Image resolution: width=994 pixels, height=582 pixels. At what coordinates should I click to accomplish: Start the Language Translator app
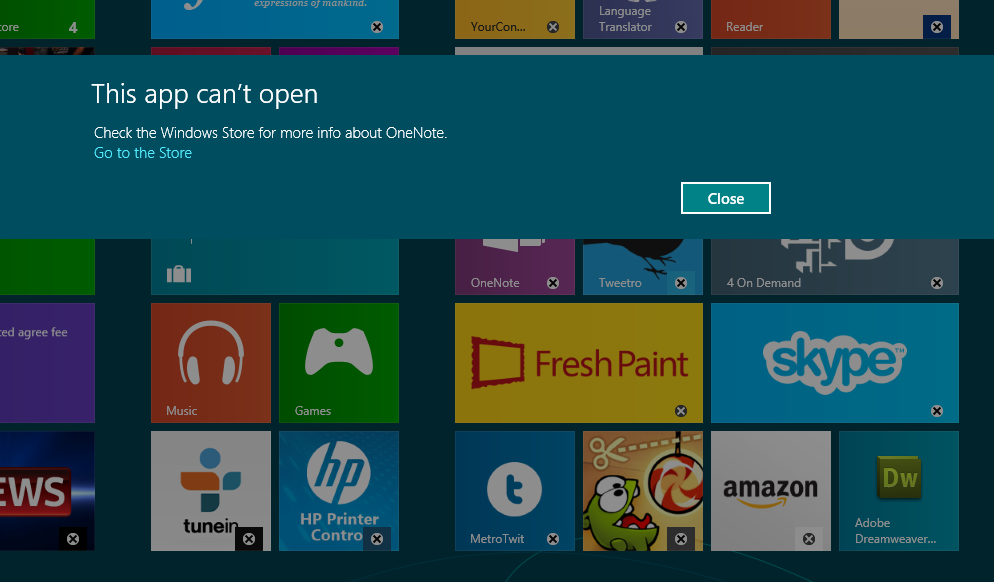(642, 18)
